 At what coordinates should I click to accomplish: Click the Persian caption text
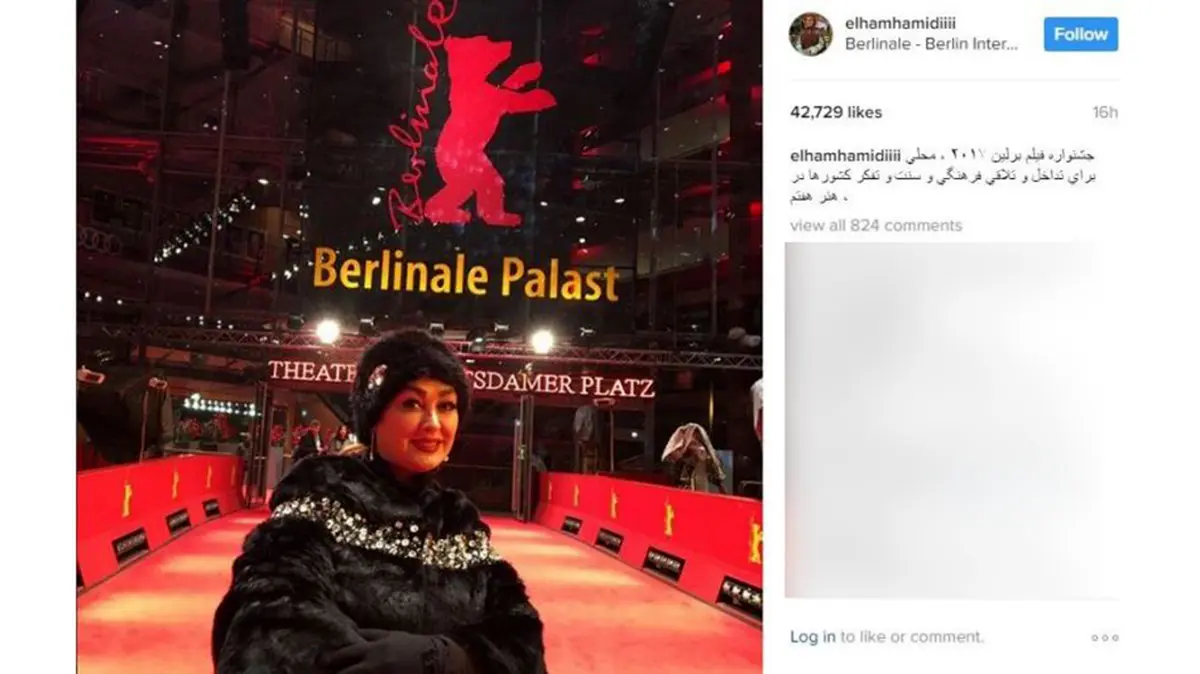946,175
